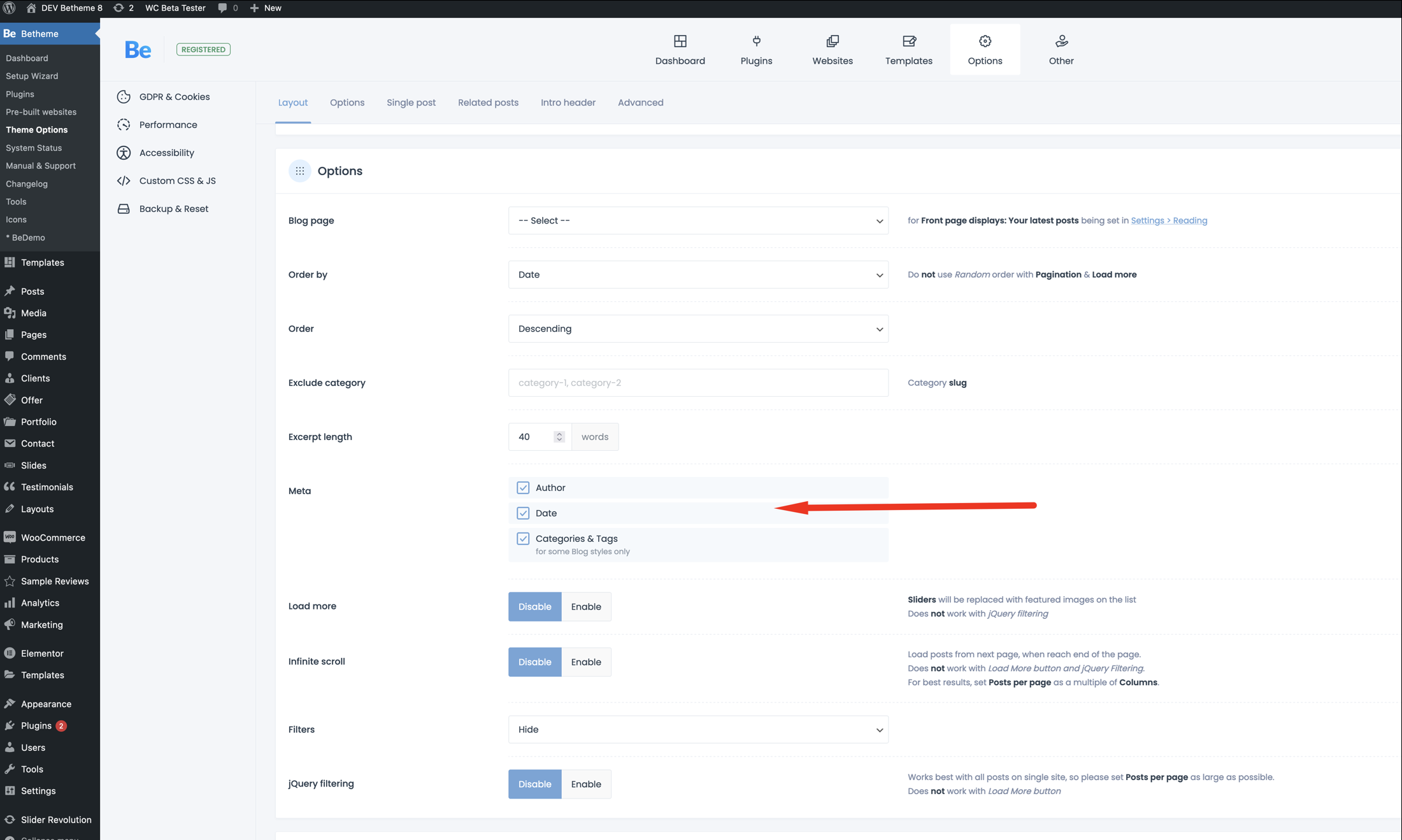The width and height of the screenshot is (1402, 840).
Task: Open the Templates icon in Betheme header
Action: point(909,41)
